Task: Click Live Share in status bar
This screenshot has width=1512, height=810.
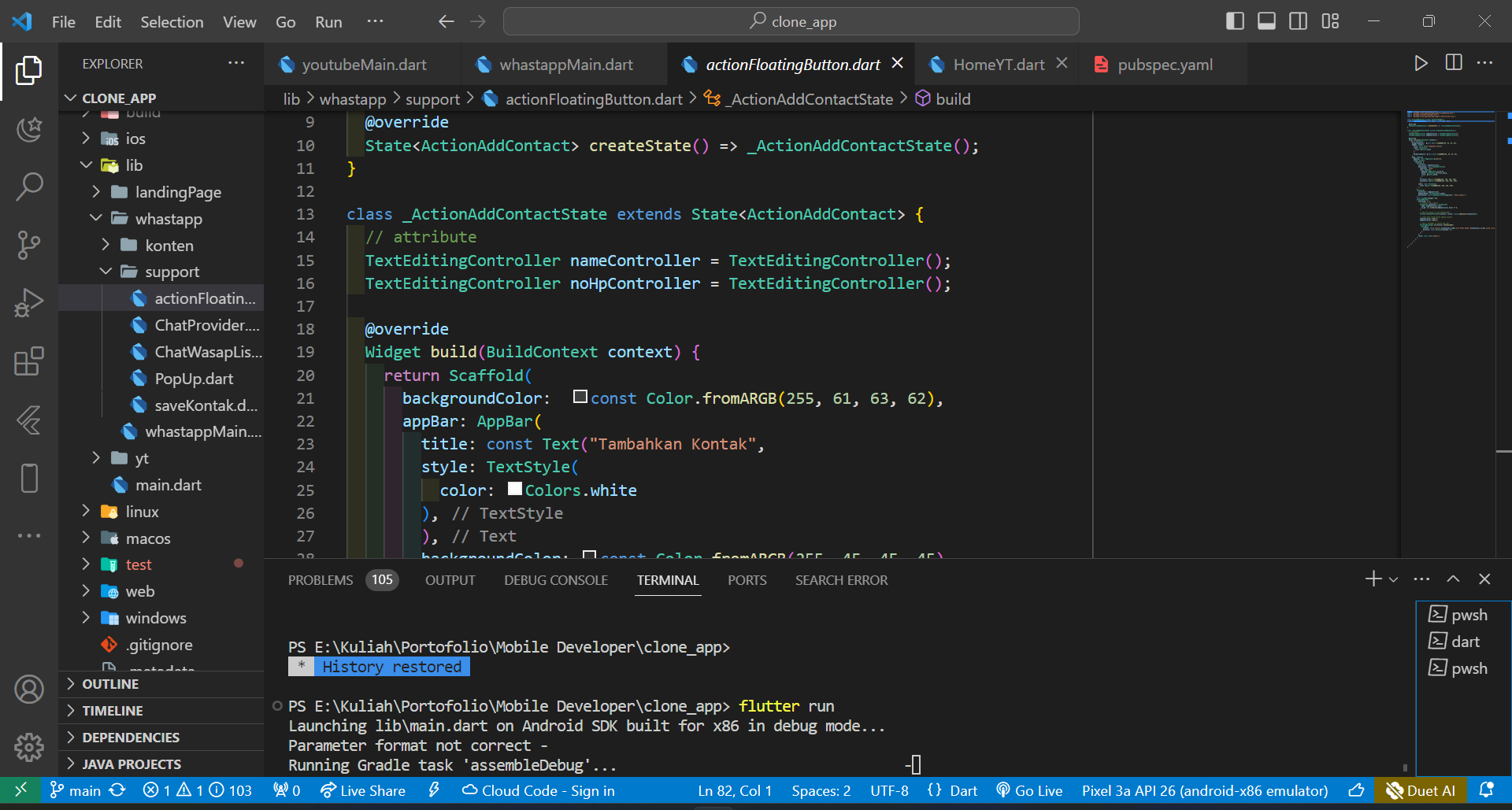Action: 363,790
